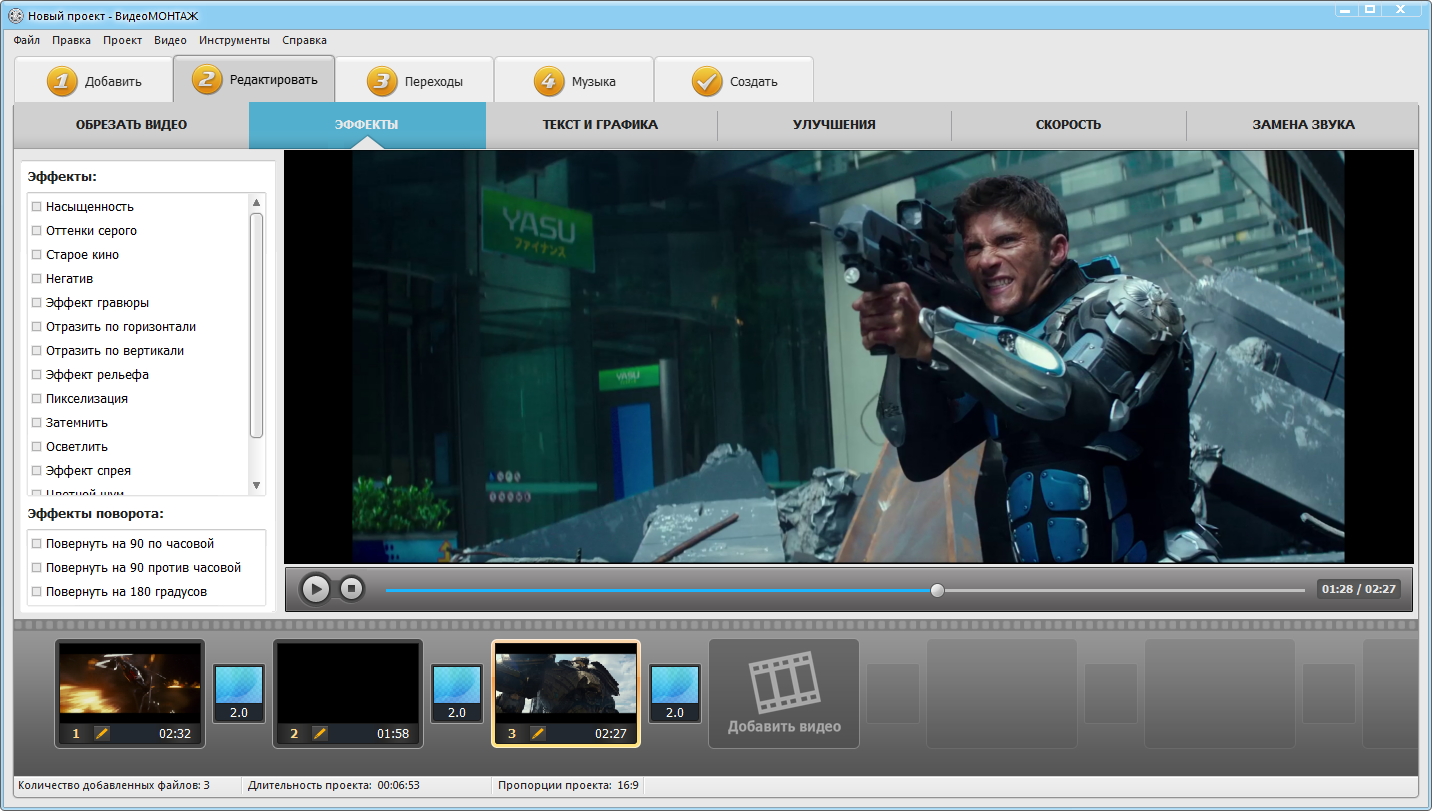Image resolution: width=1432 pixels, height=811 pixels.
Task: Stop the video playback
Action: (351, 589)
